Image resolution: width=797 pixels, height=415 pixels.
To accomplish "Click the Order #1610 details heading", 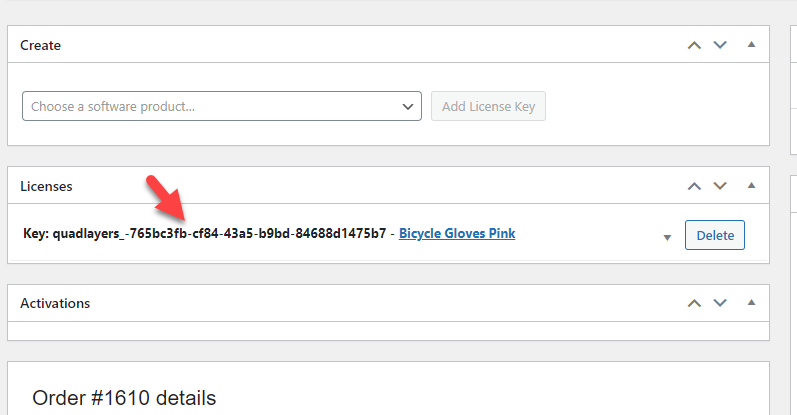I will (124, 398).
